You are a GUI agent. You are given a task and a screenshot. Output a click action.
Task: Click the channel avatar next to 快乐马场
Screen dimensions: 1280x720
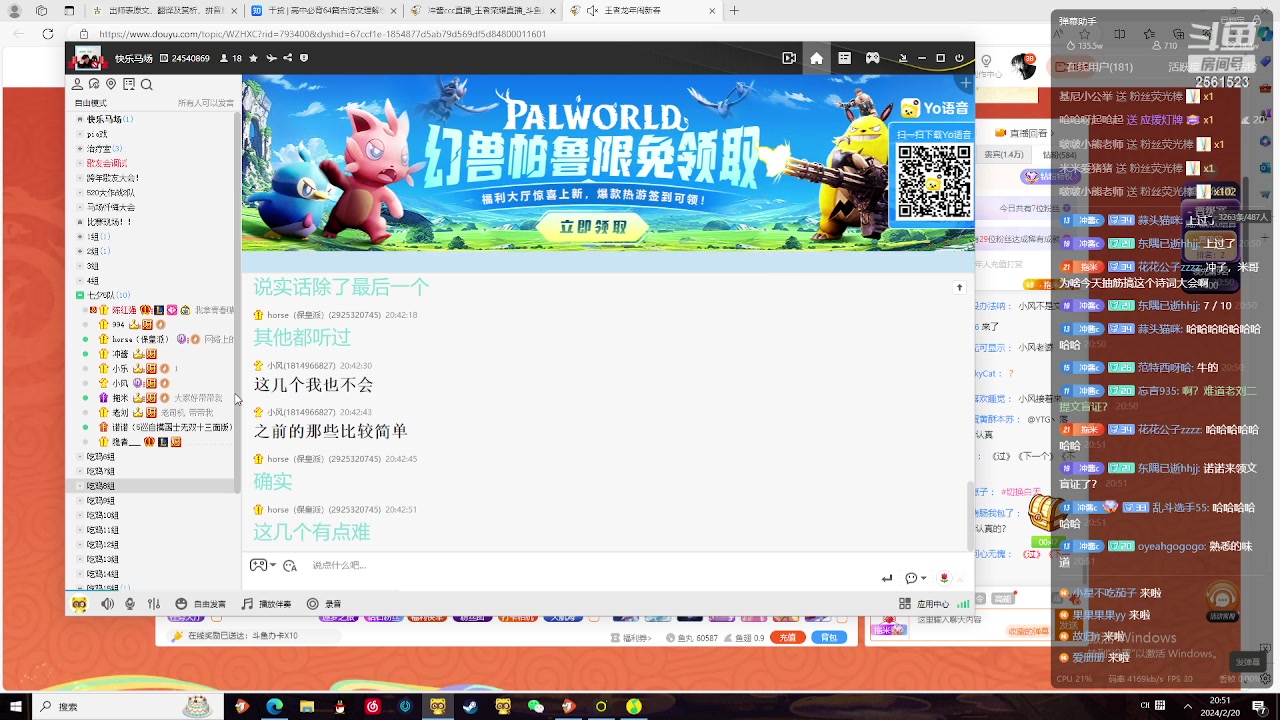point(88,58)
